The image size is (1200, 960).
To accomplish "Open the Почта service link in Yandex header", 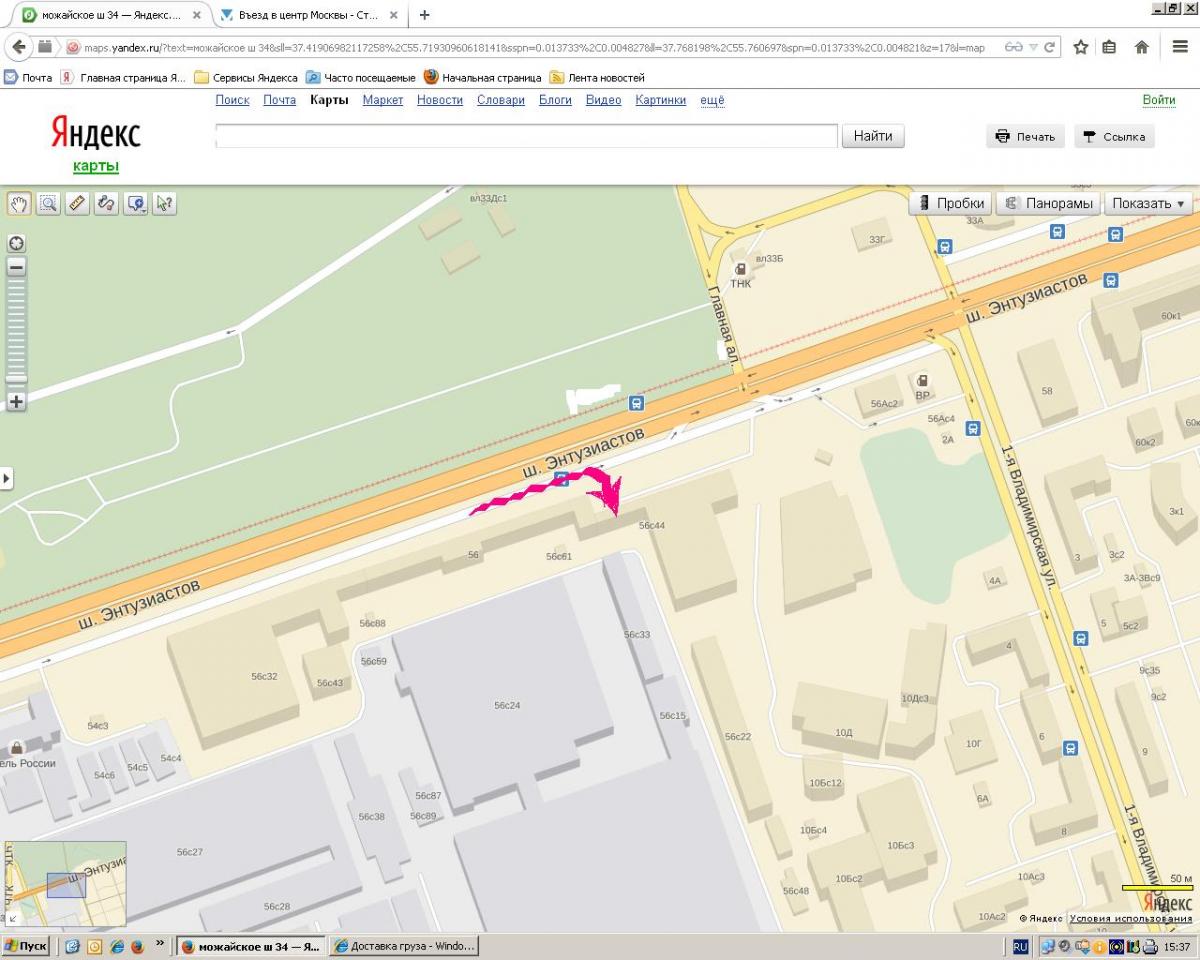I will [280, 100].
